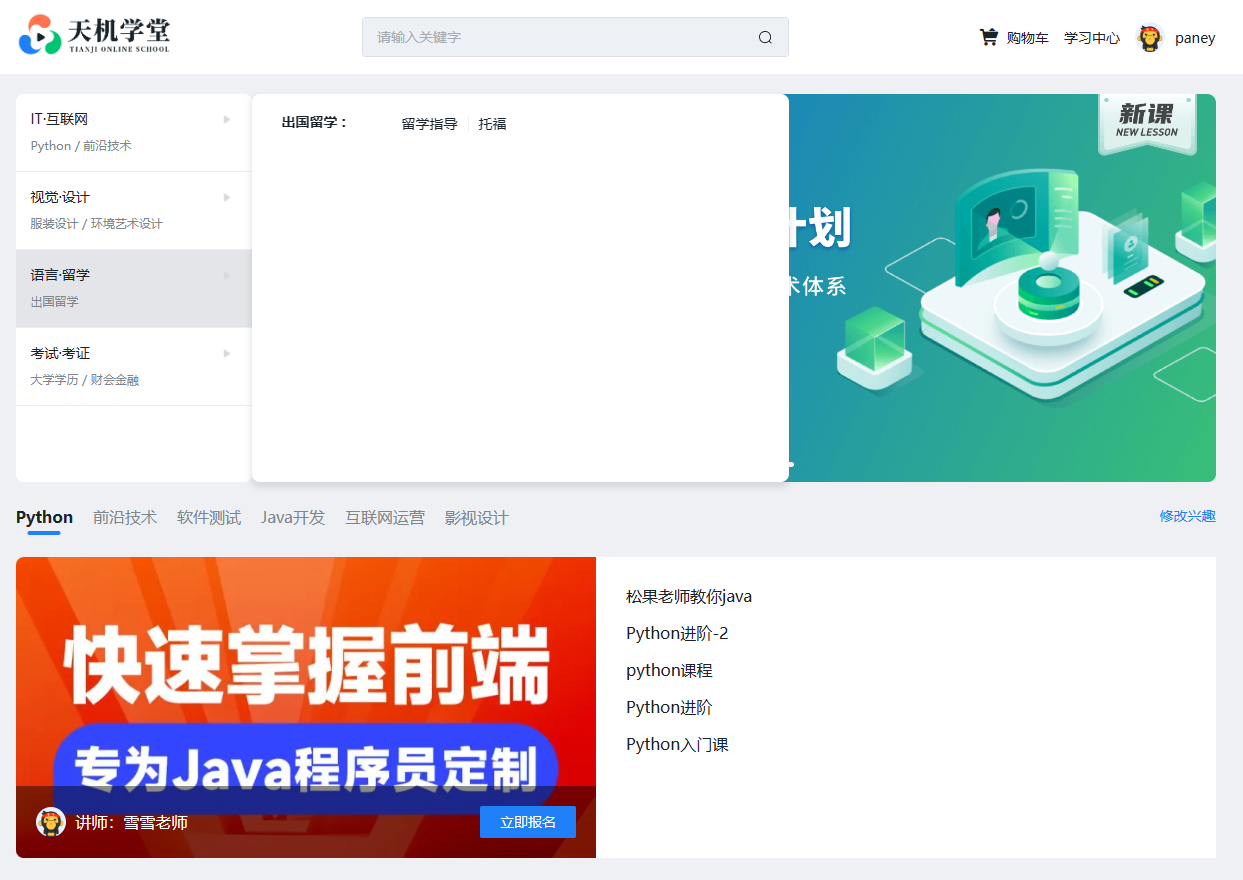Open course Python进阶-2
This screenshot has height=880, width=1243.
point(677,633)
